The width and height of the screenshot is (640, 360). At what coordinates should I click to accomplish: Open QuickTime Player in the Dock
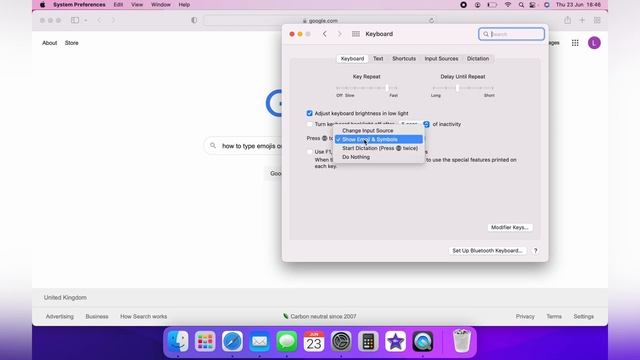click(x=423, y=341)
